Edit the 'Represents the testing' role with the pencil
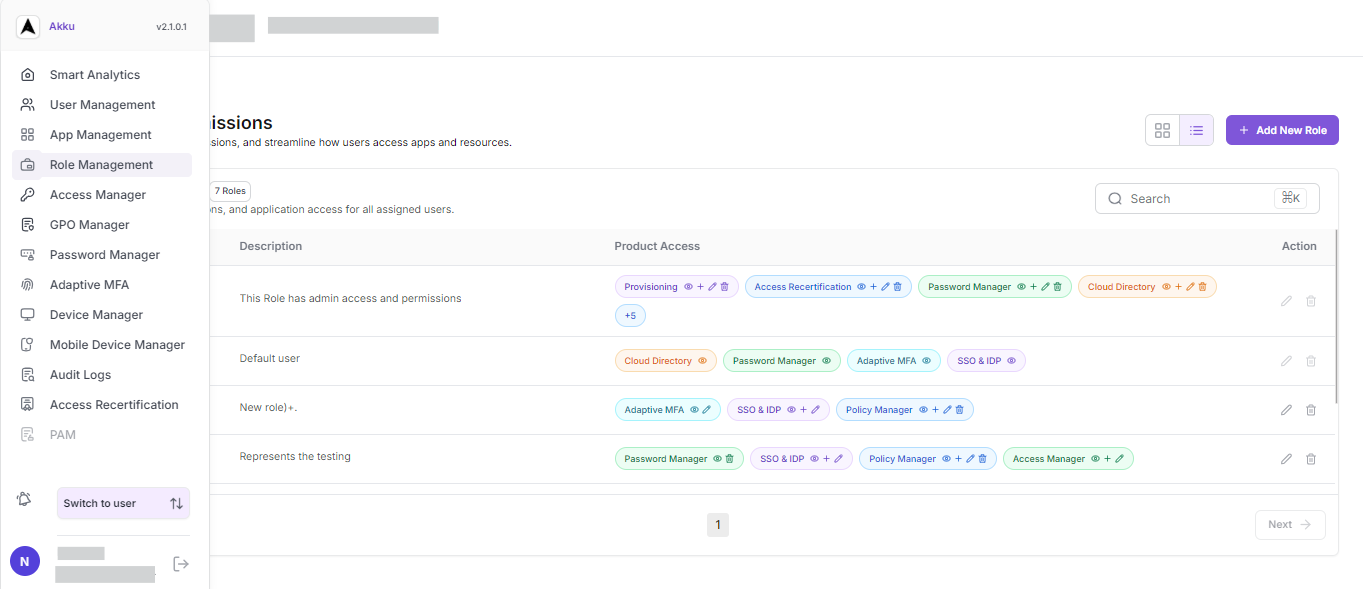Image resolution: width=1365 pixels, height=589 pixels. [x=1286, y=458]
